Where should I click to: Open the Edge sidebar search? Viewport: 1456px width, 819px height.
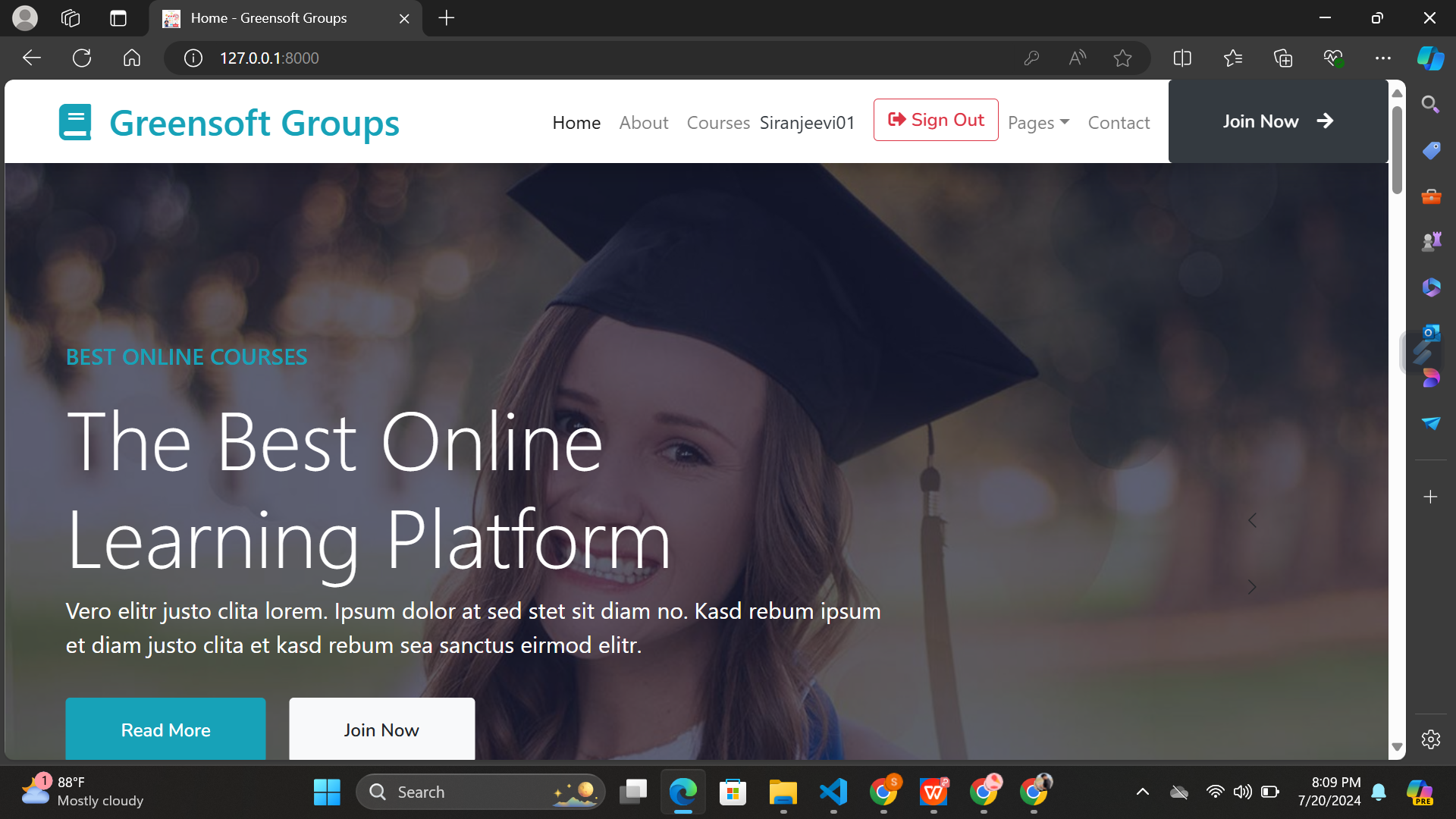(1431, 105)
